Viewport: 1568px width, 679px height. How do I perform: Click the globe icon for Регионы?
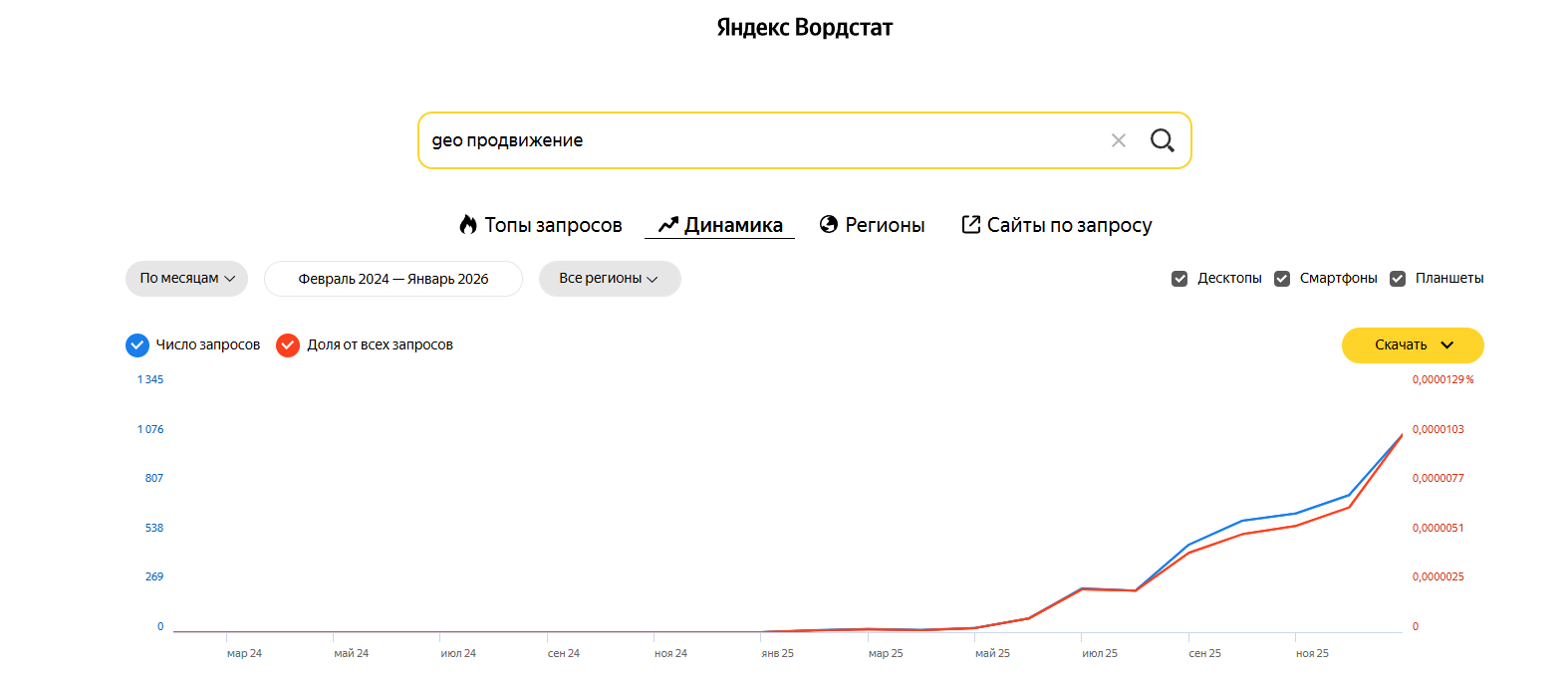coord(828,225)
